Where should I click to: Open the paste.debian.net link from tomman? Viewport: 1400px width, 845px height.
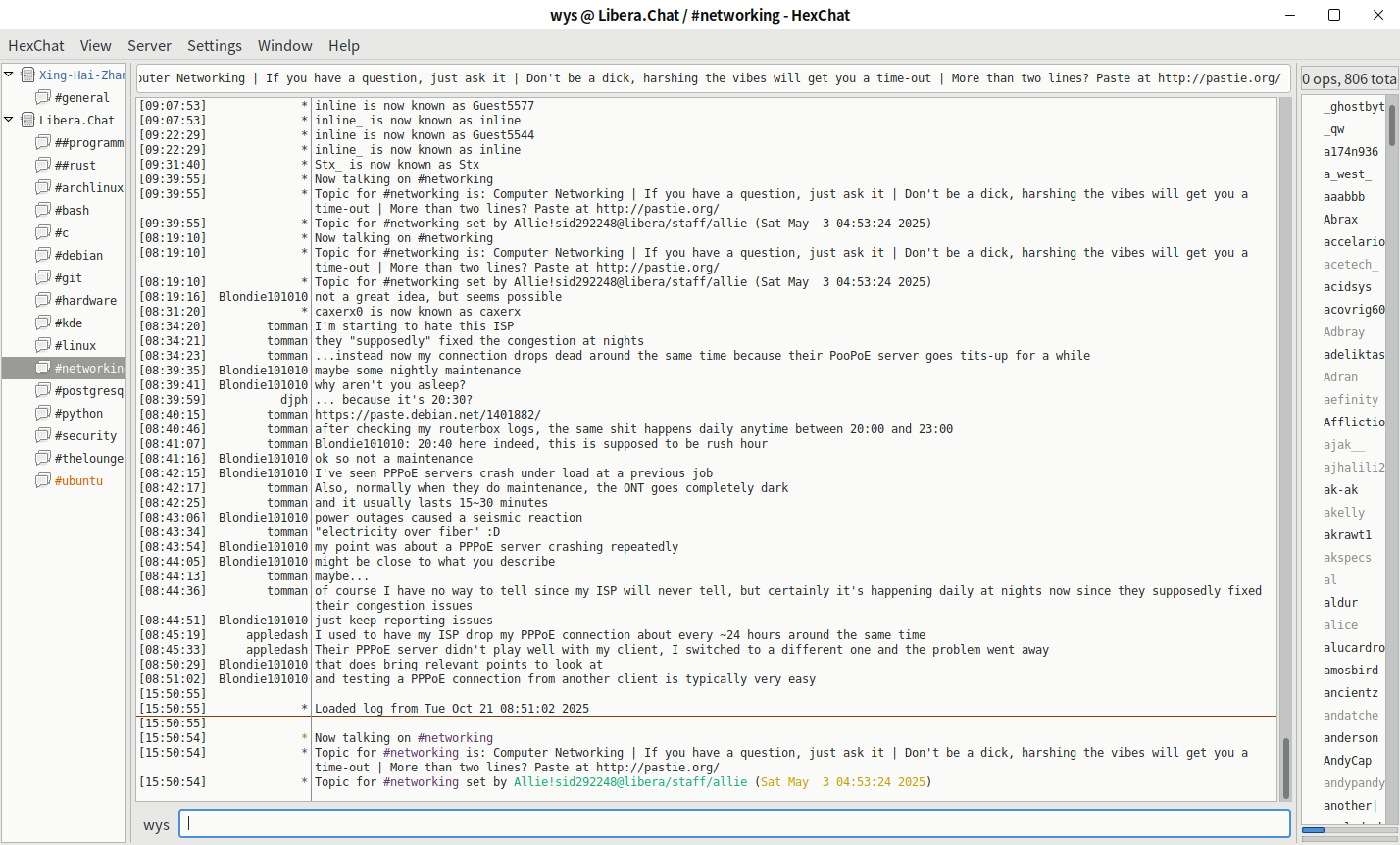427,415
